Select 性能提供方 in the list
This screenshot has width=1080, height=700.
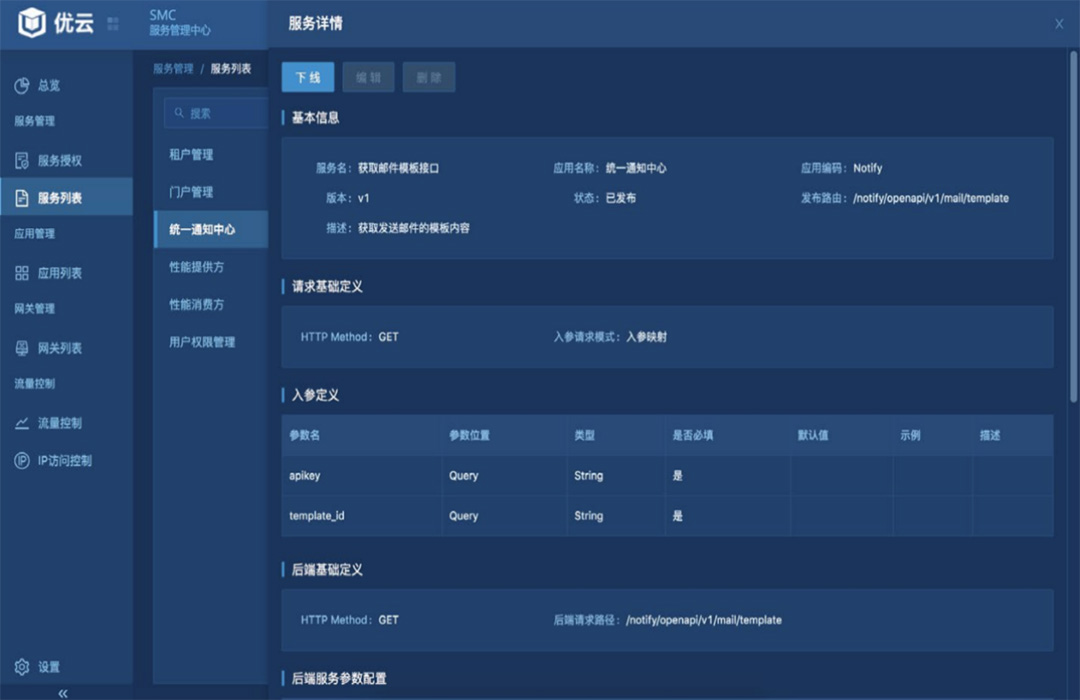196,267
